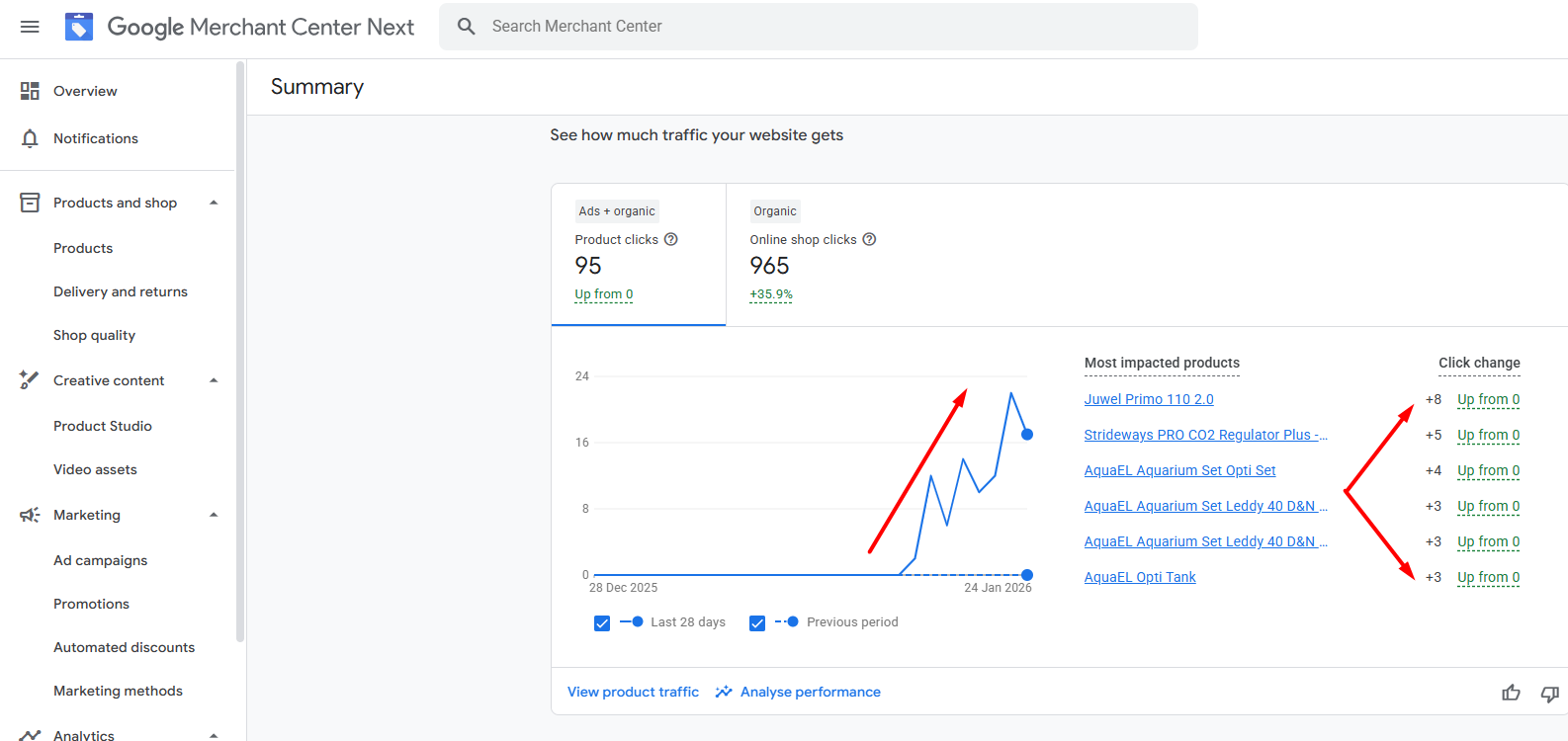Screen dimensions: 1568x741
Task: Click the thumbs up feedback icon
Action: (1511, 693)
